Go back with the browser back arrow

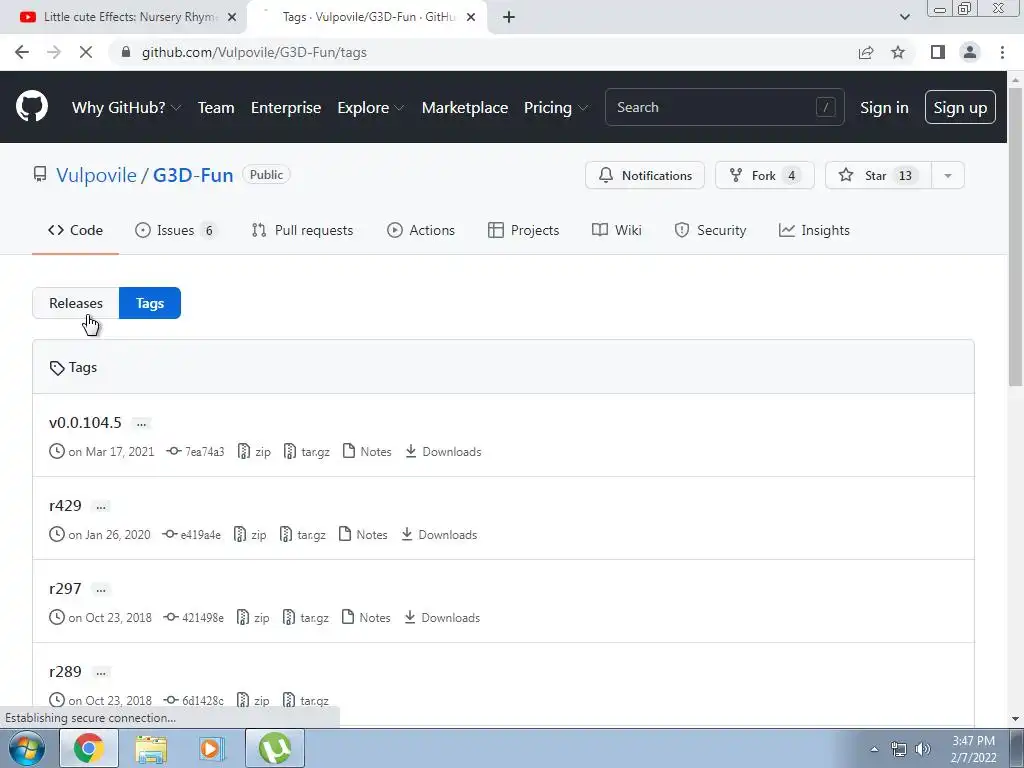point(22,52)
